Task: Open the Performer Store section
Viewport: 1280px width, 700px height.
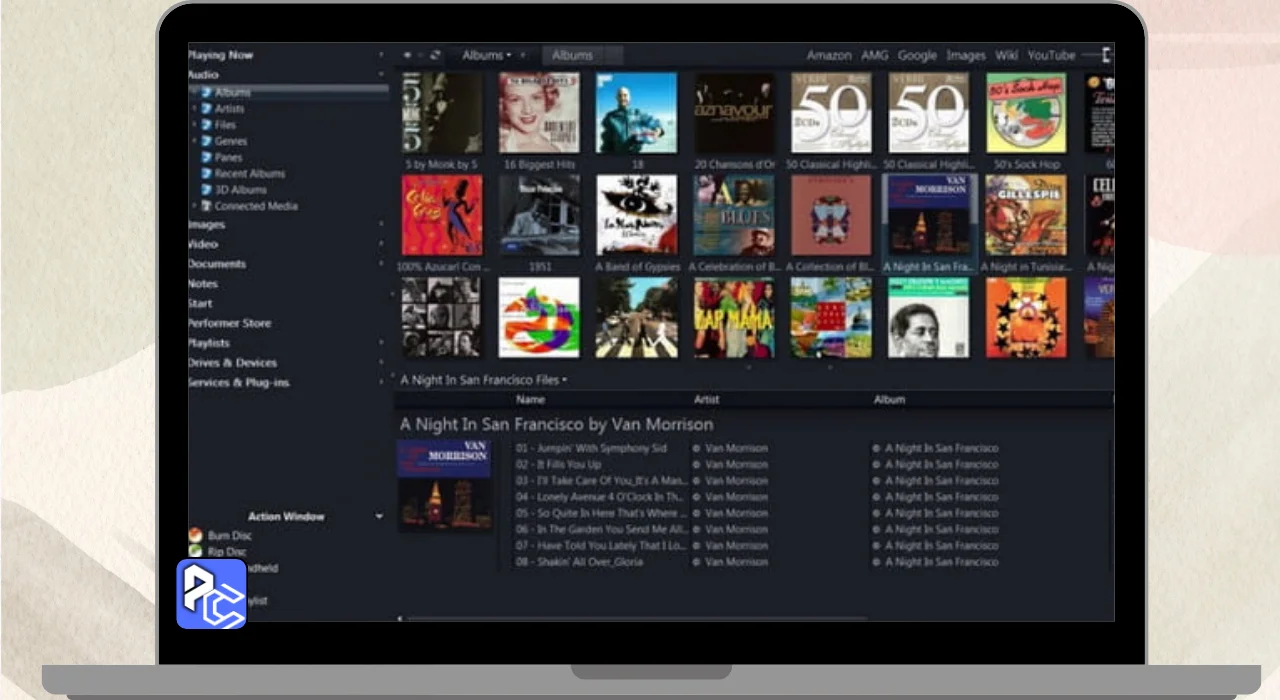Action: 229,323
